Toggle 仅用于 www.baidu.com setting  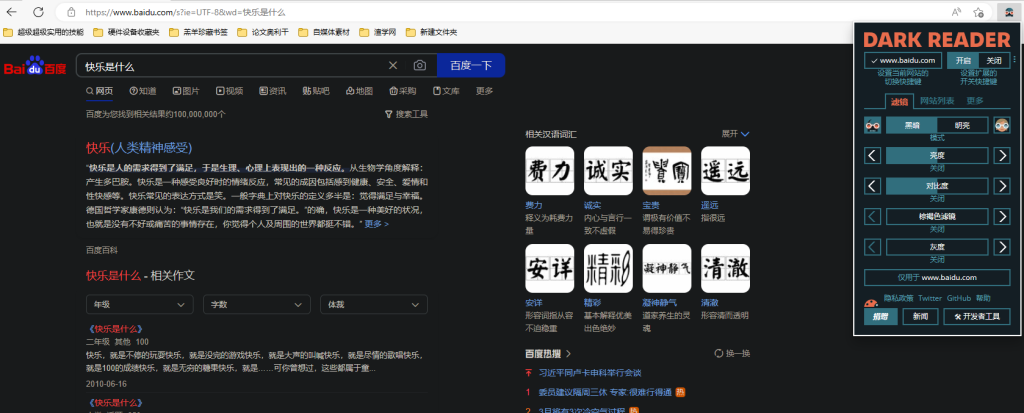(x=937, y=278)
